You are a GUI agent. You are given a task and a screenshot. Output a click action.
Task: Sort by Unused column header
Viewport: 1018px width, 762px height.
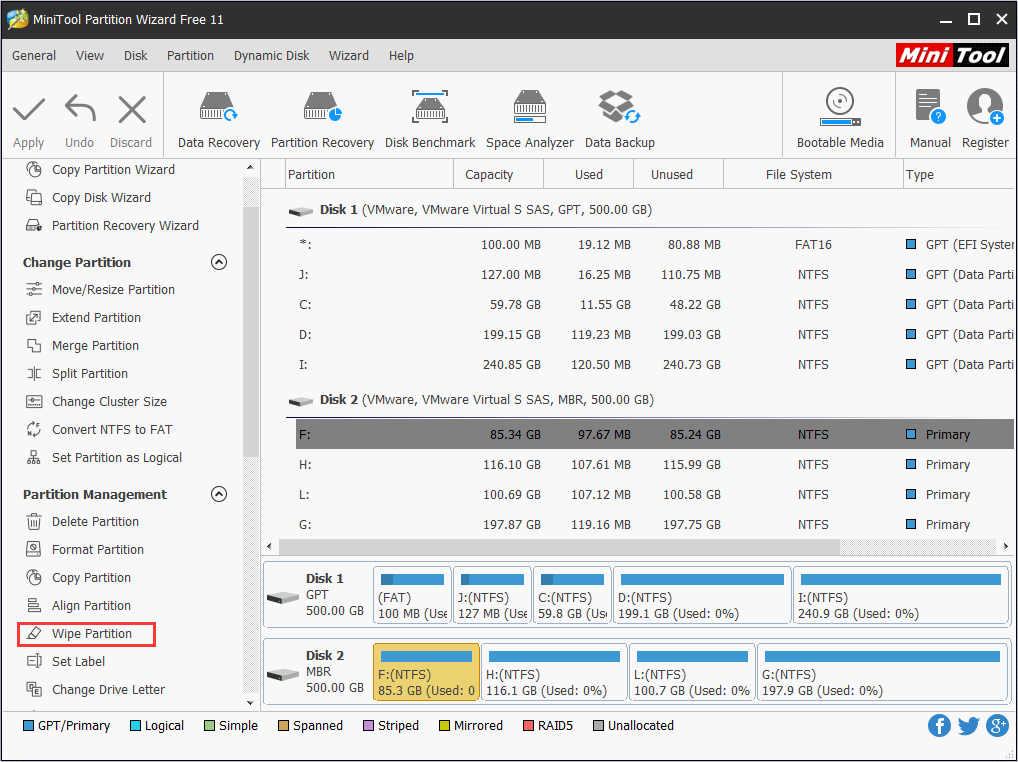(x=678, y=175)
